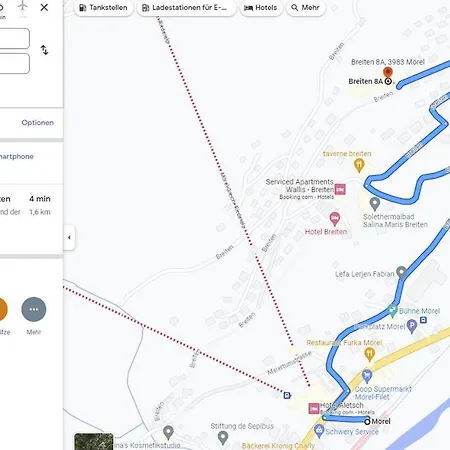The image size is (450, 450).
Task: Open taverne breiten restaurant marker
Action: (359, 166)
